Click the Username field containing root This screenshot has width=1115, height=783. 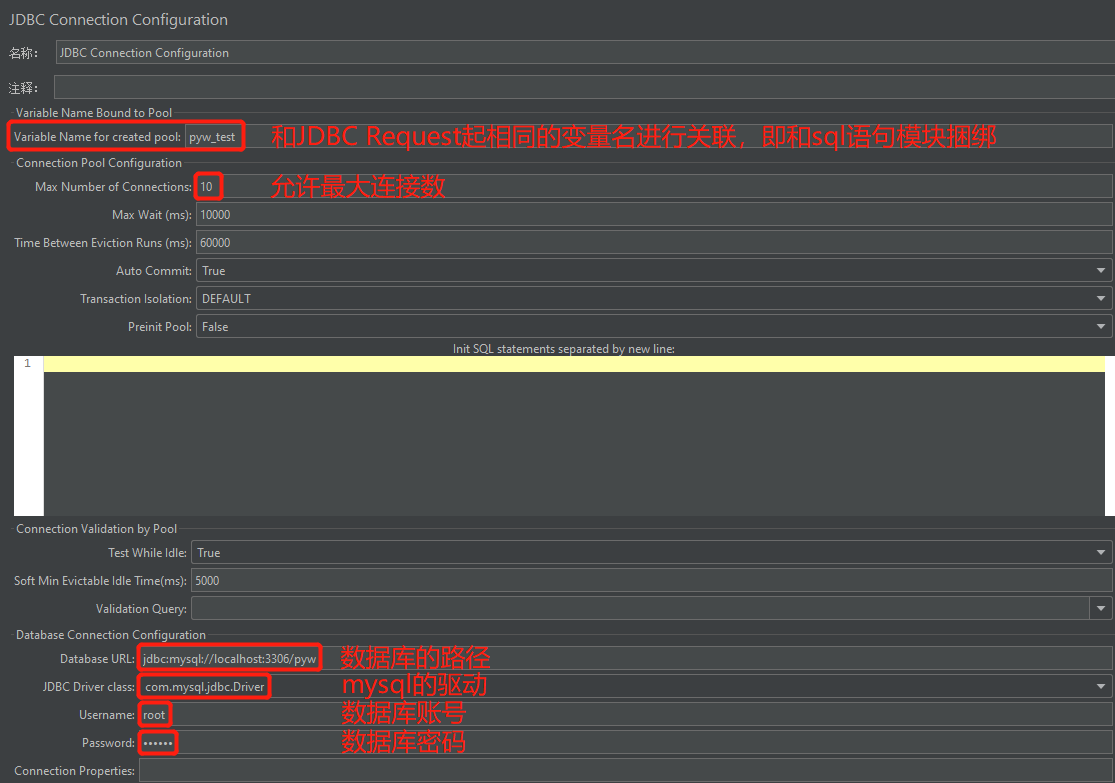click(626, 715)
